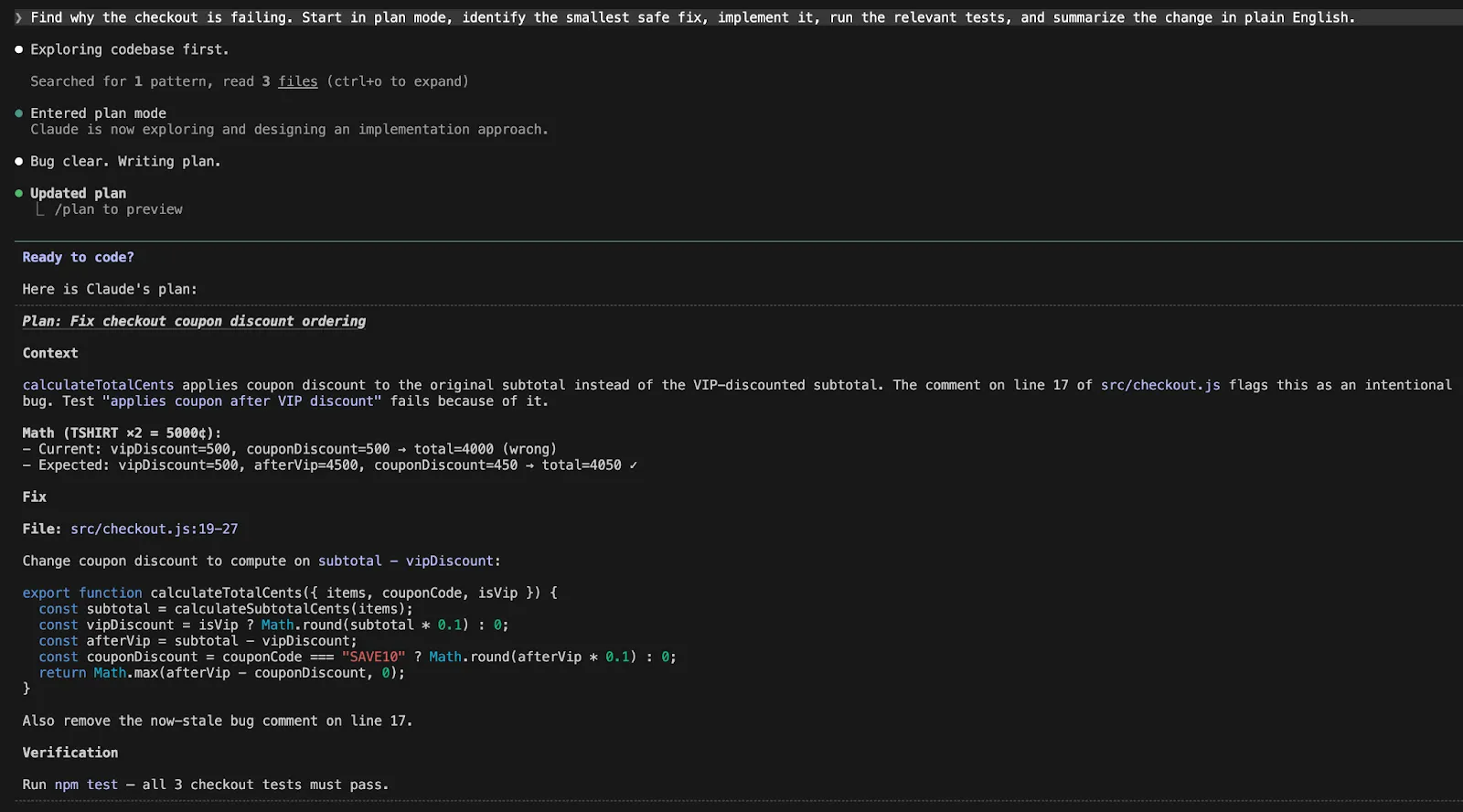Click the quoted test name 'applies coupon after VIP discount'
1463x812 pixels.
(x=242, y=401)
